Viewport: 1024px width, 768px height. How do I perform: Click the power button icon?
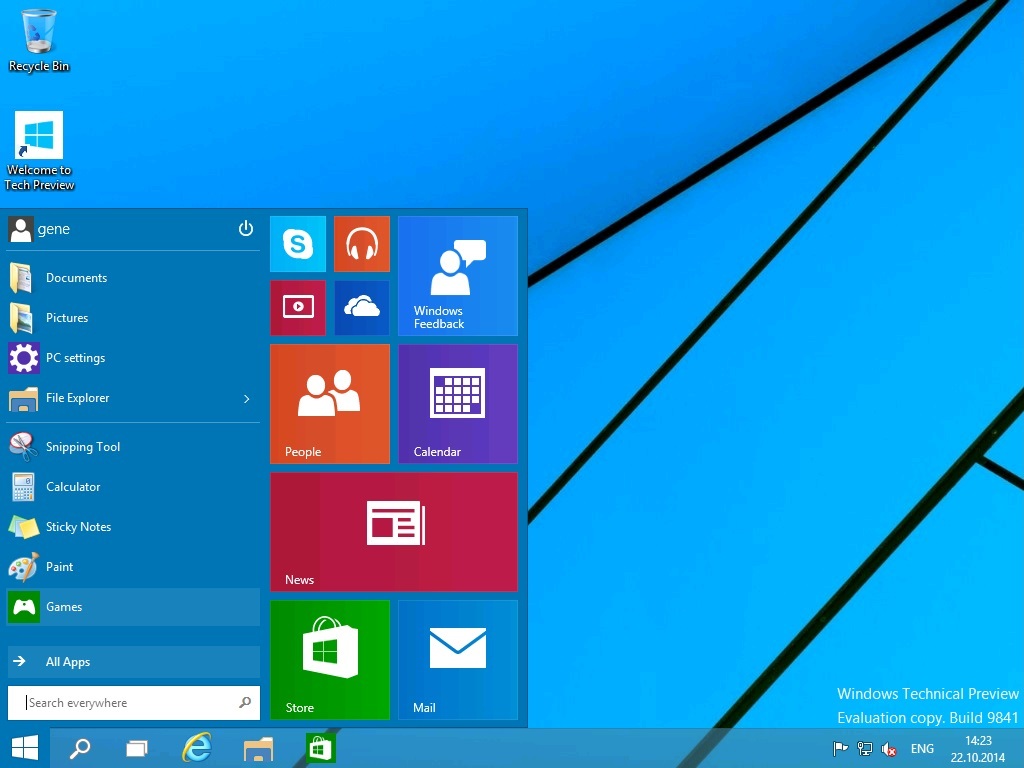coord(246,229)
